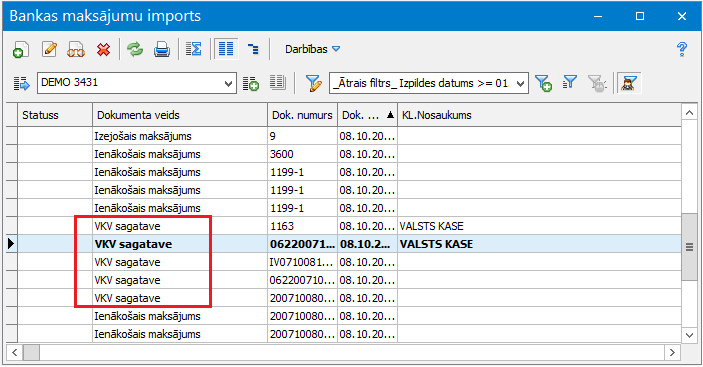This screenshot has width=703, height=367.
Task: Click the 06220071... bold number cell
Action: click(x=303, y=244)
